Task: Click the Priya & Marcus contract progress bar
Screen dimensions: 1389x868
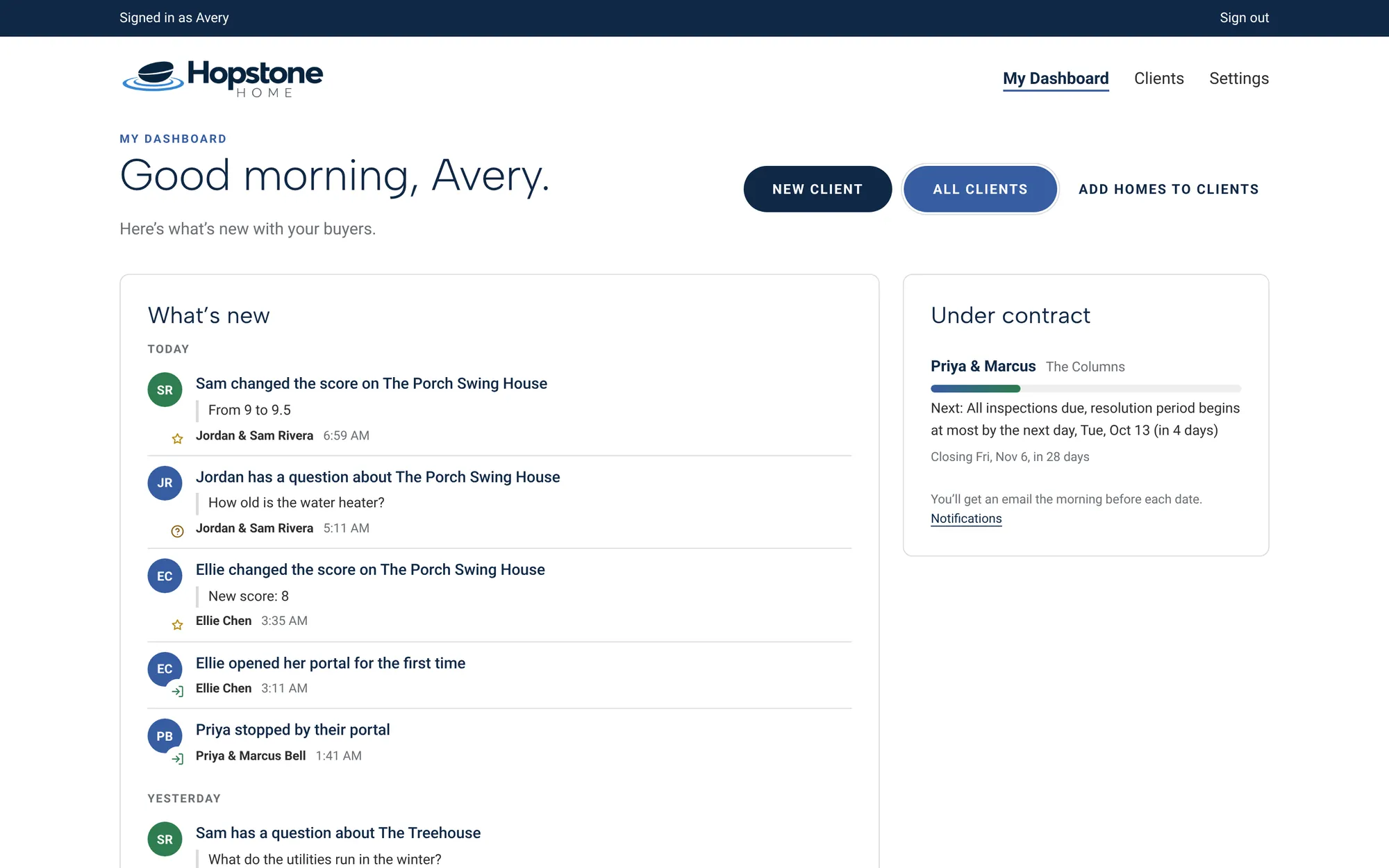Action: coord(1086,388)
